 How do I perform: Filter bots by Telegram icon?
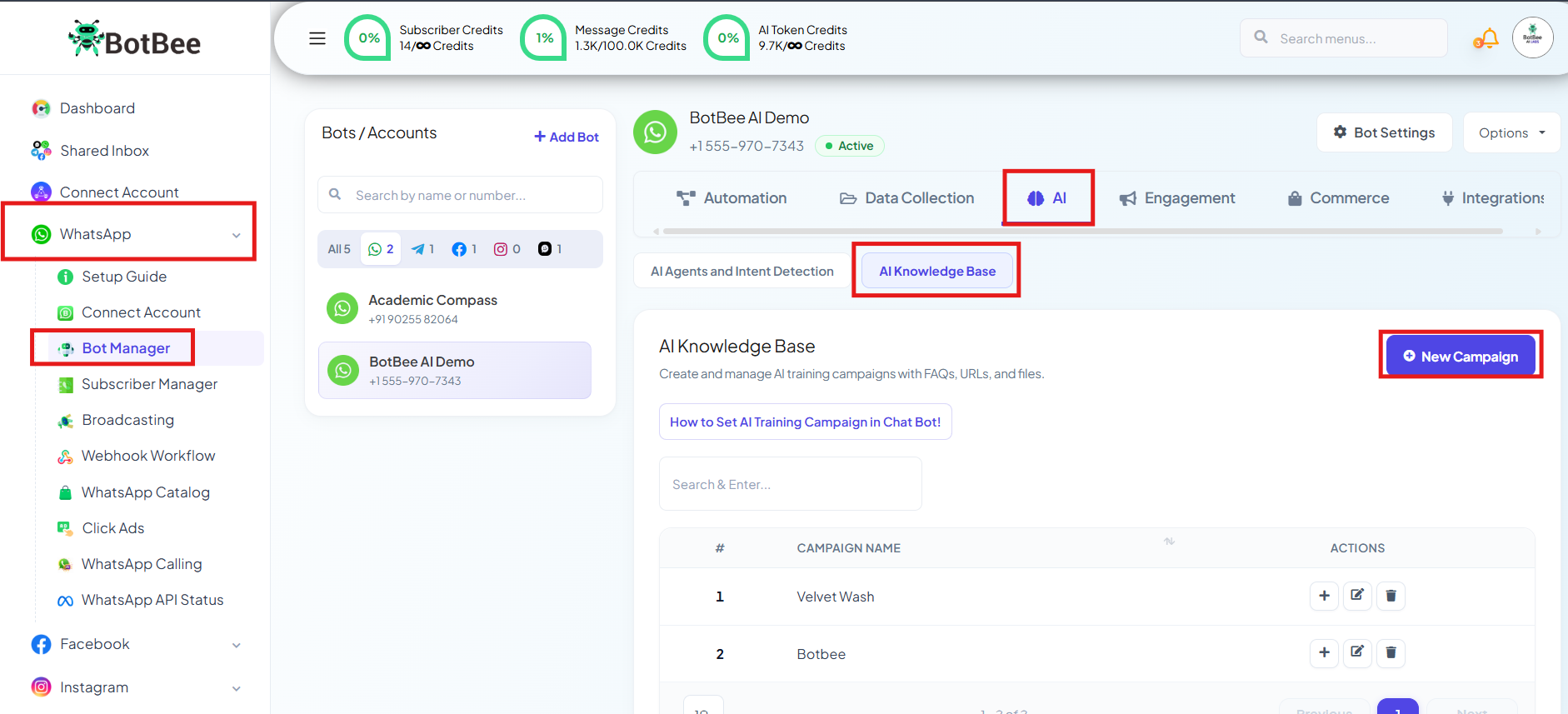pos(422,249)
